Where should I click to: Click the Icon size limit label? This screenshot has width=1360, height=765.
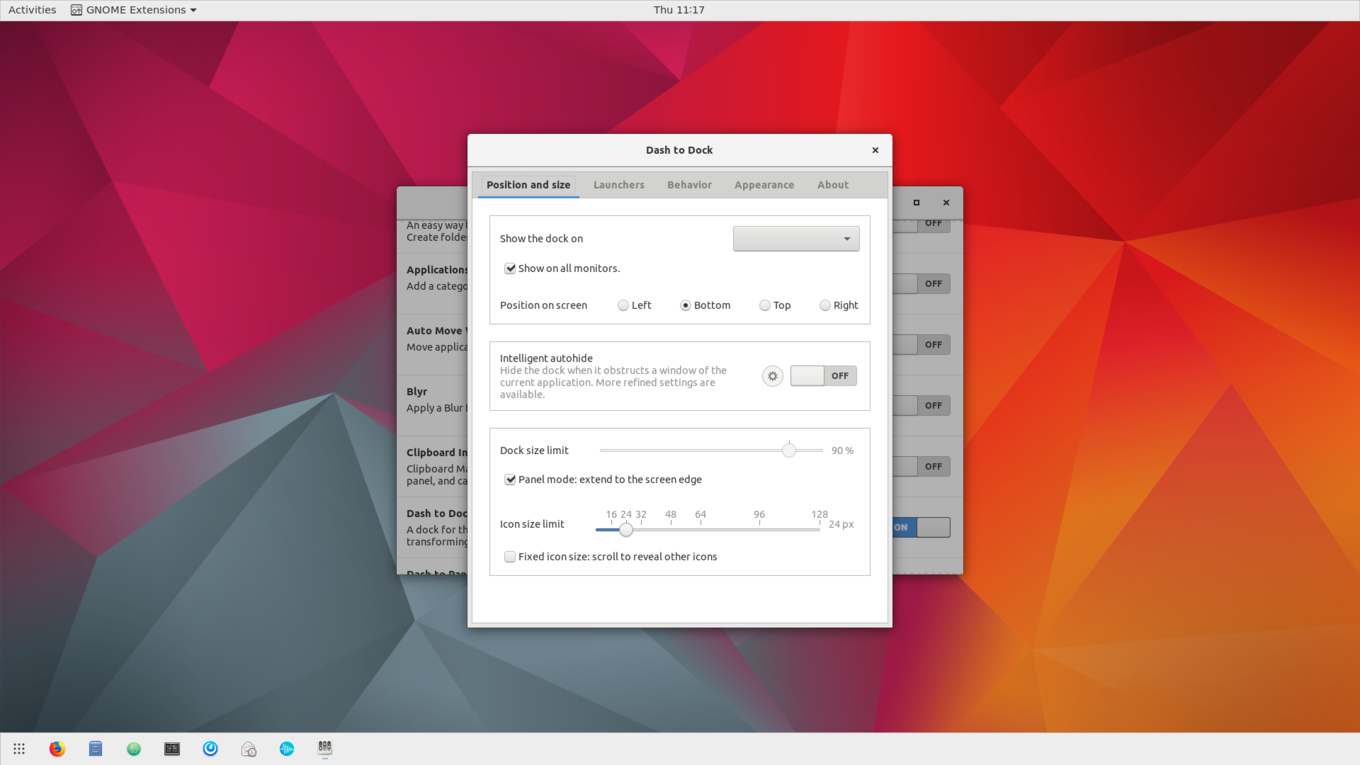pyautogui.click(x=532, y=524)
